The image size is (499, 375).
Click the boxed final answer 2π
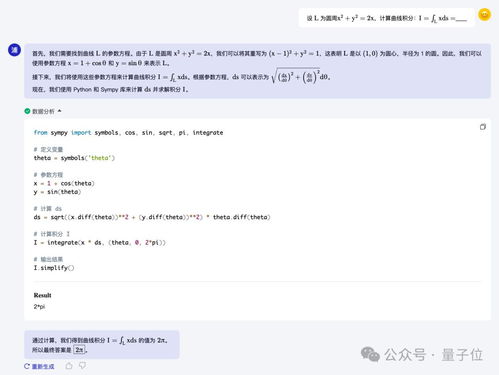coord(79,350)
